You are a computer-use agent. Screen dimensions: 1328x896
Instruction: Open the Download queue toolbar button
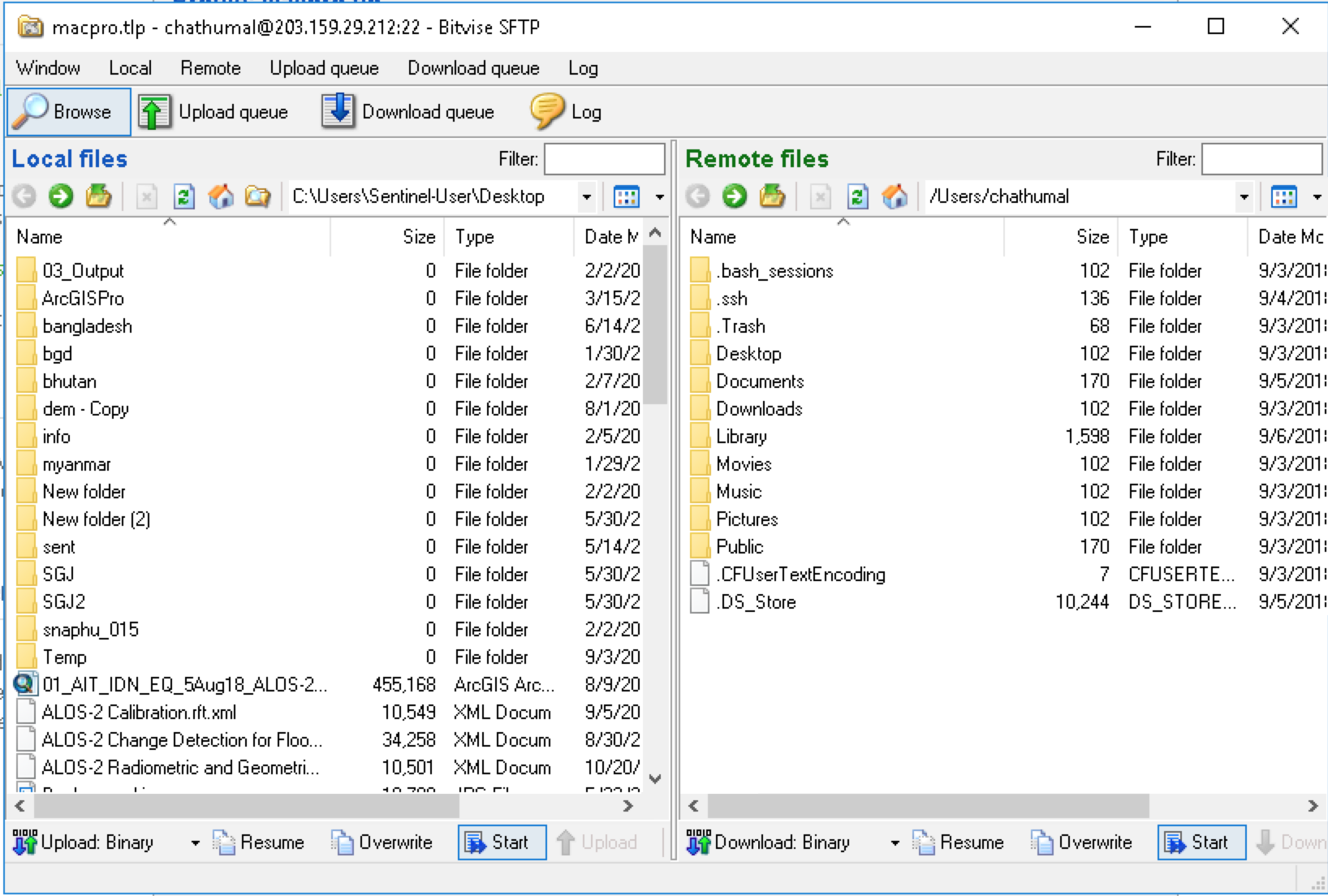408,112
